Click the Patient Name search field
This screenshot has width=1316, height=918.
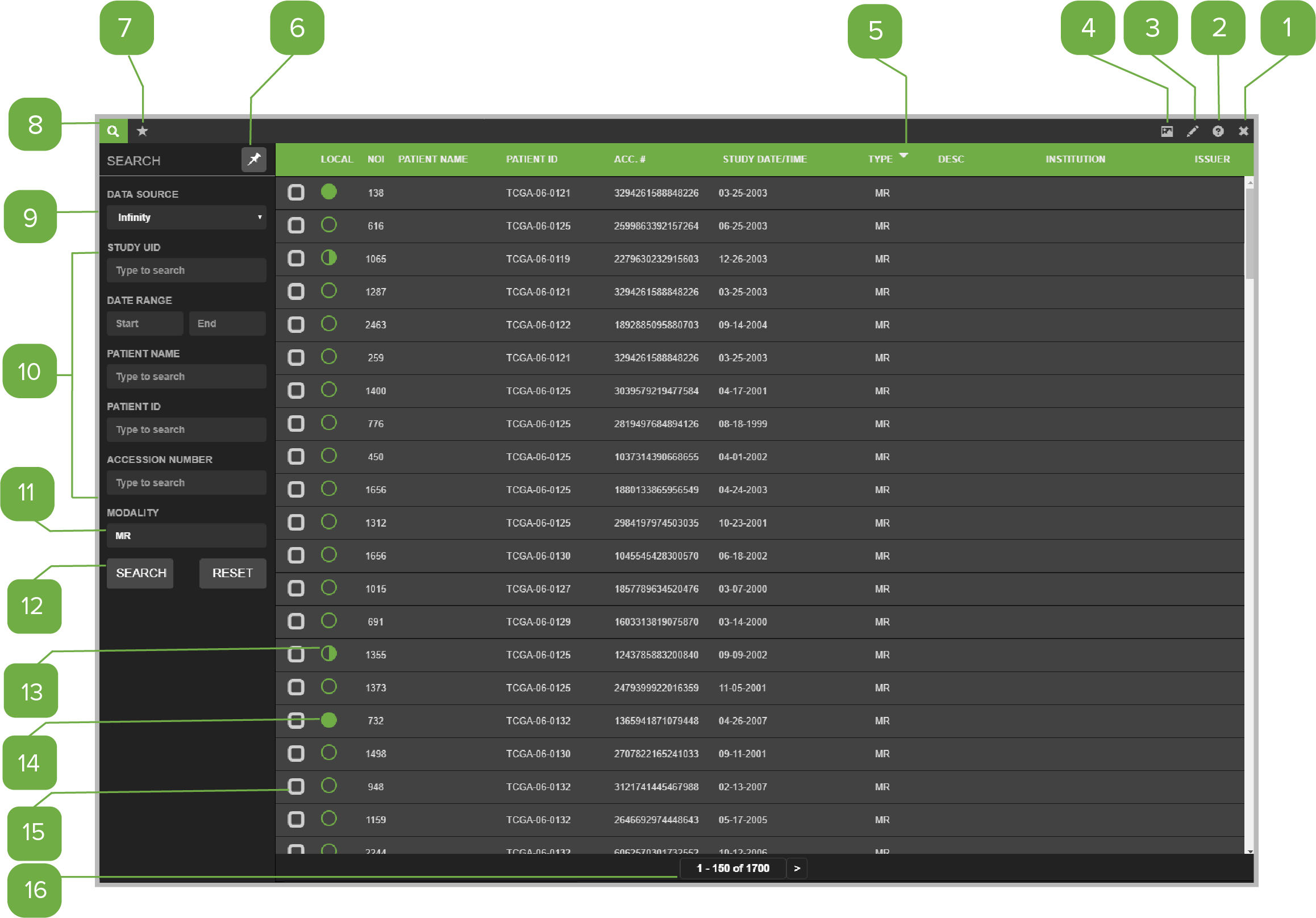[186, 376]
